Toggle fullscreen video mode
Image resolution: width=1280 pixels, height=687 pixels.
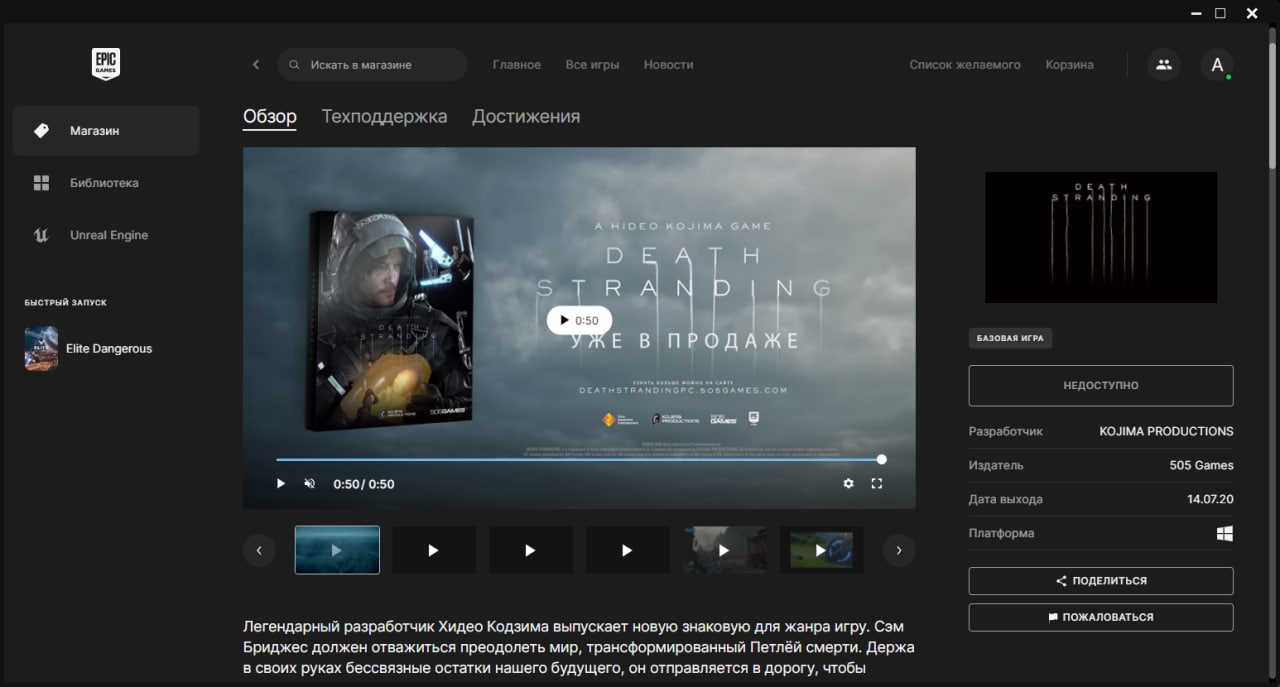click(x=877, y=483)
